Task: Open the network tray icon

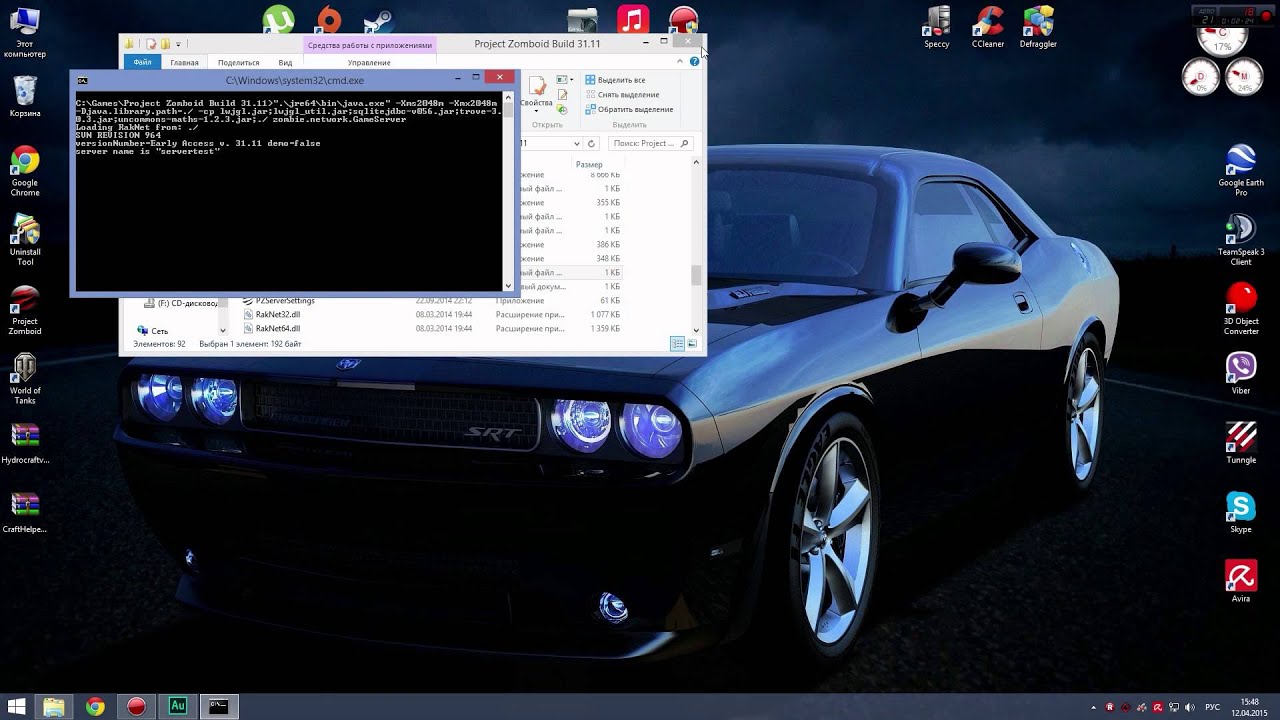Action: click(1172, 707)
